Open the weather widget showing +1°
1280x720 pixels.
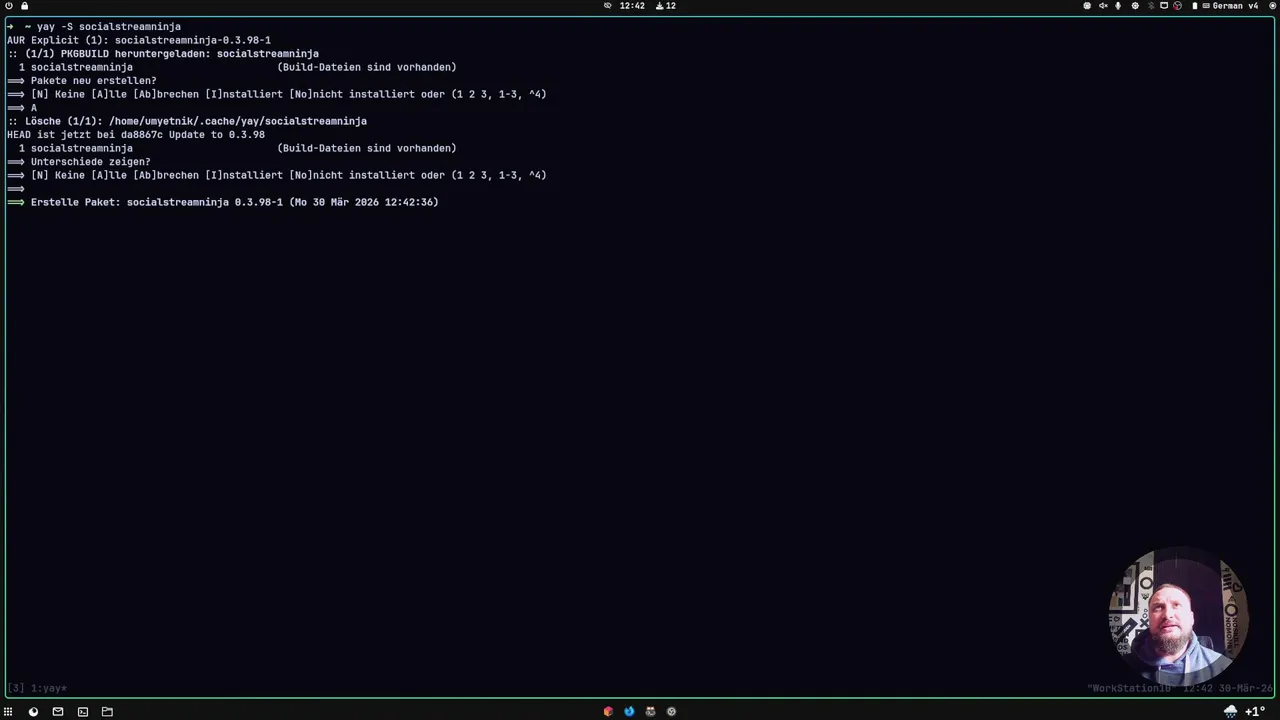tap(1245, 712)
